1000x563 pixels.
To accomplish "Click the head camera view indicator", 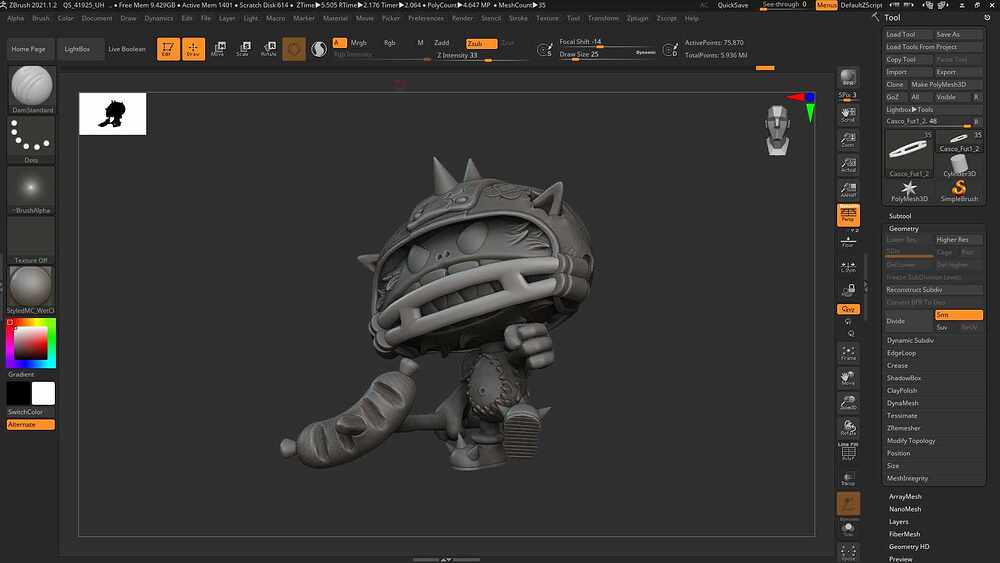I will (x=777, y=131).
